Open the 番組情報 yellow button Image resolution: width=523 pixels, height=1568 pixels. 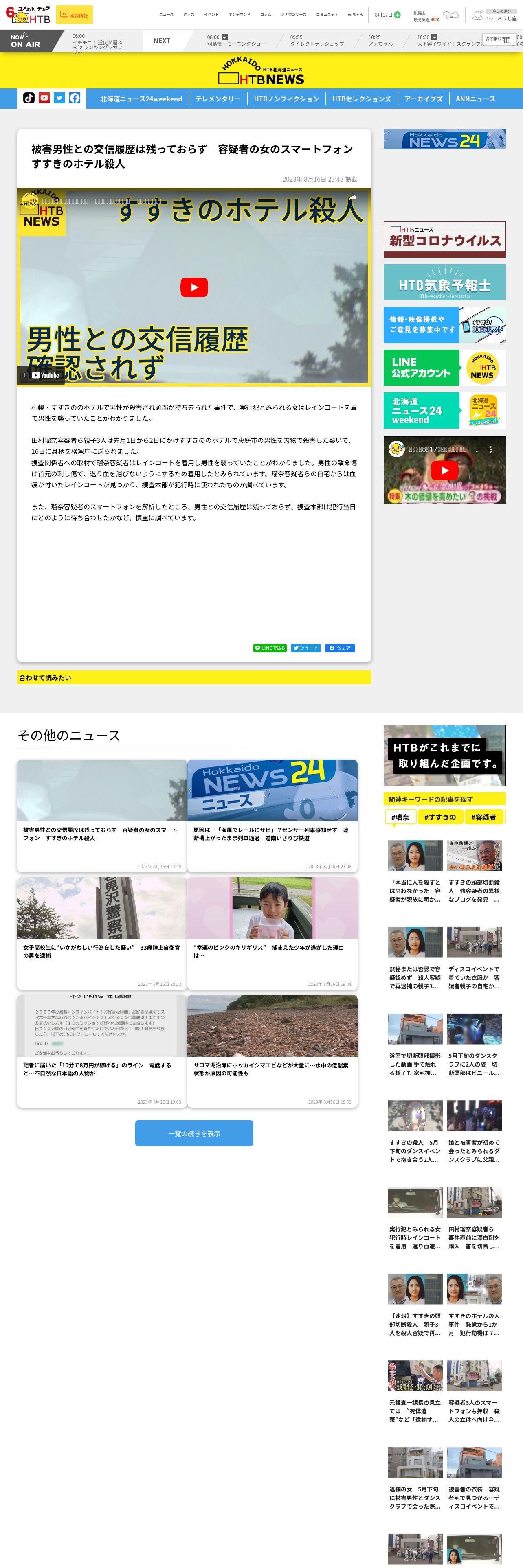coord(74,15)
